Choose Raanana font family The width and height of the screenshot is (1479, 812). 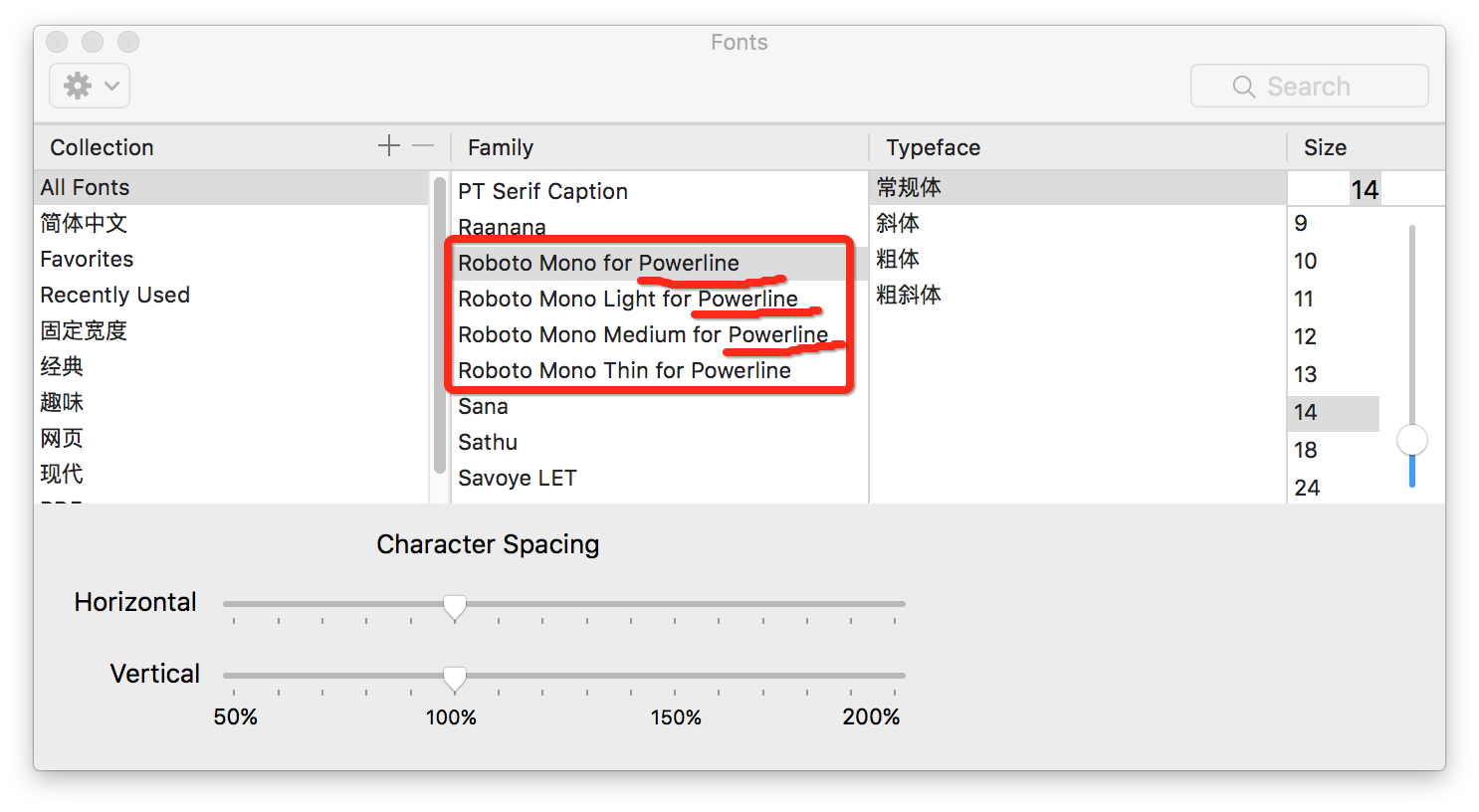tap(659, 227)
